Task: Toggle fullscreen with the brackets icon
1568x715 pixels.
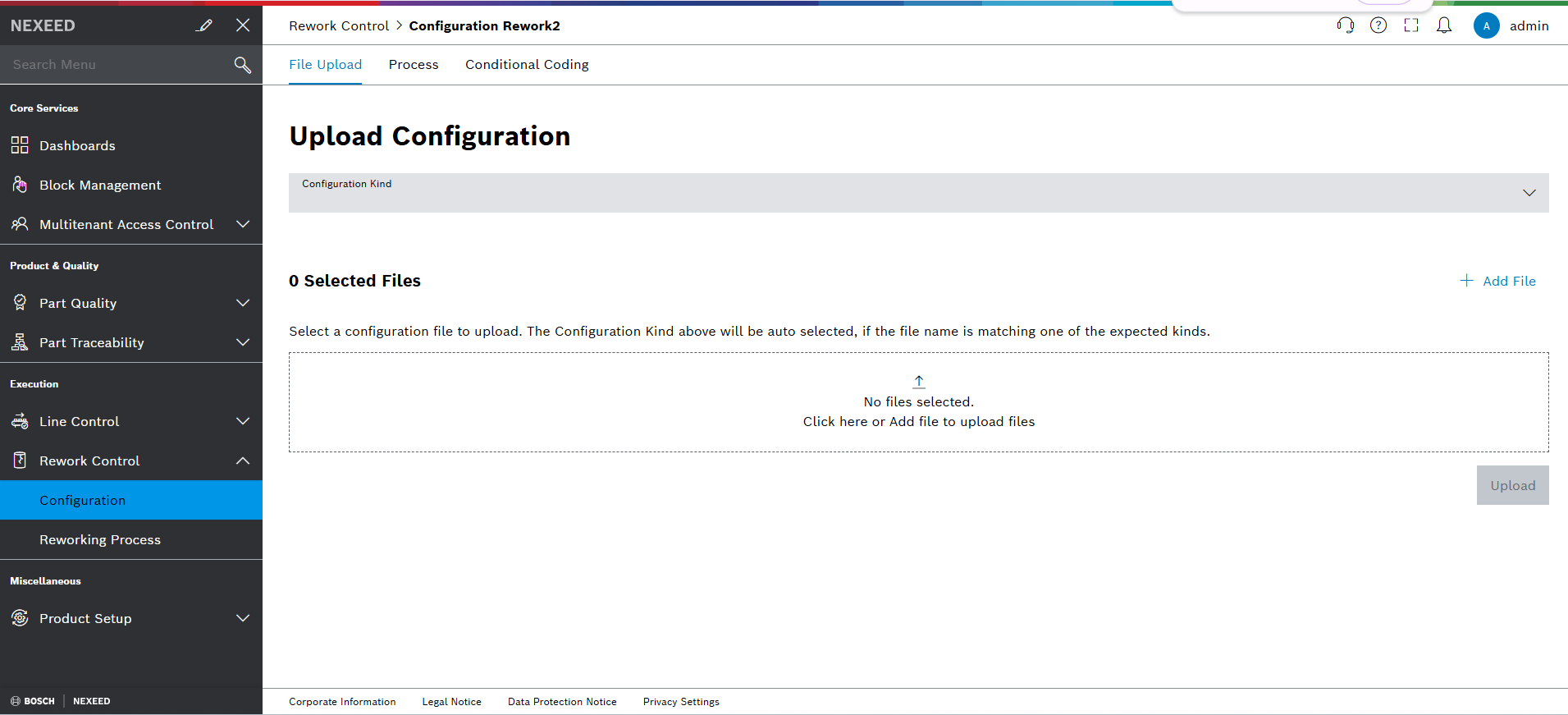Action: click(x=1411, y=25)
